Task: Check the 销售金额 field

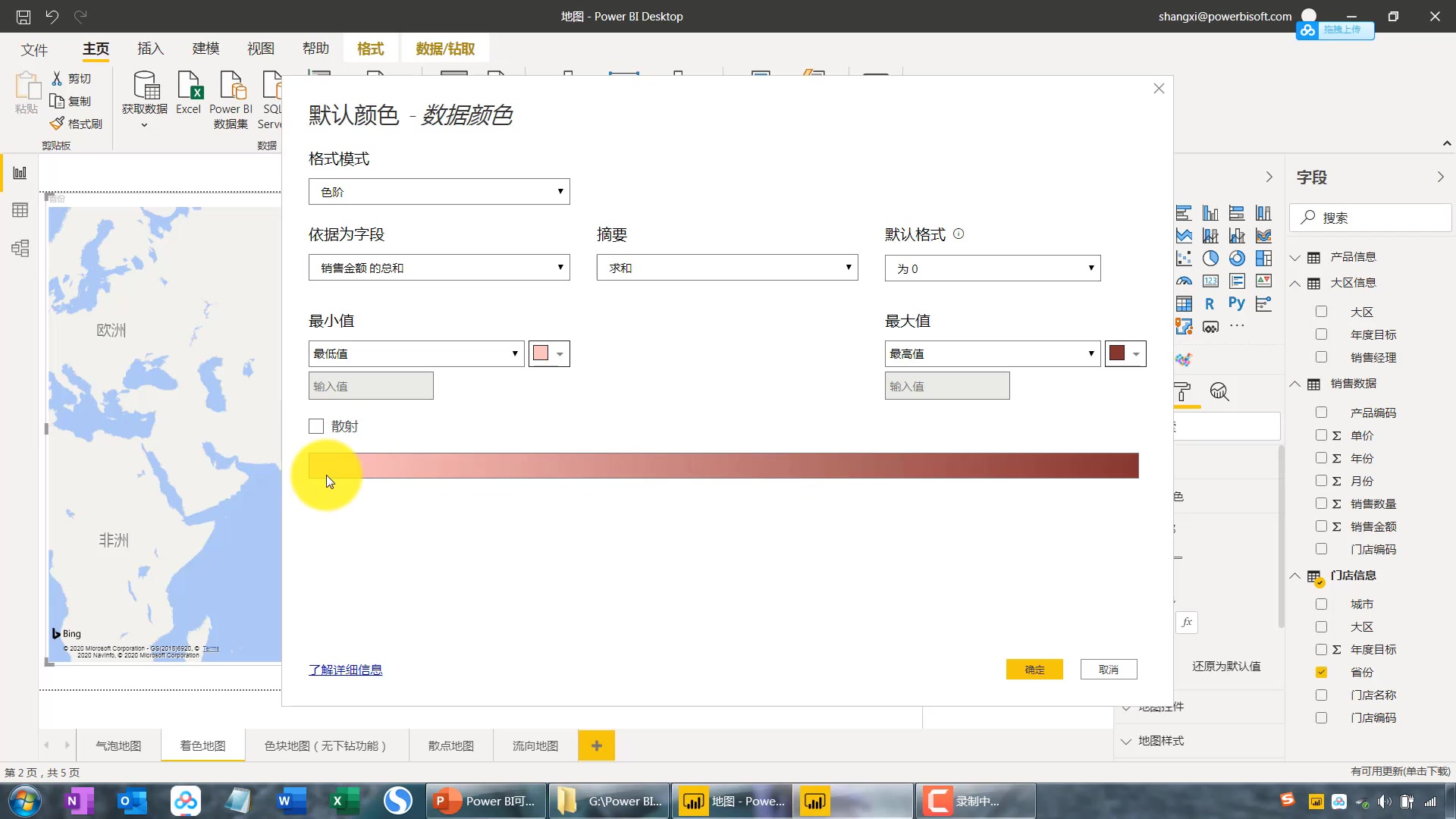Action: 1322,526
